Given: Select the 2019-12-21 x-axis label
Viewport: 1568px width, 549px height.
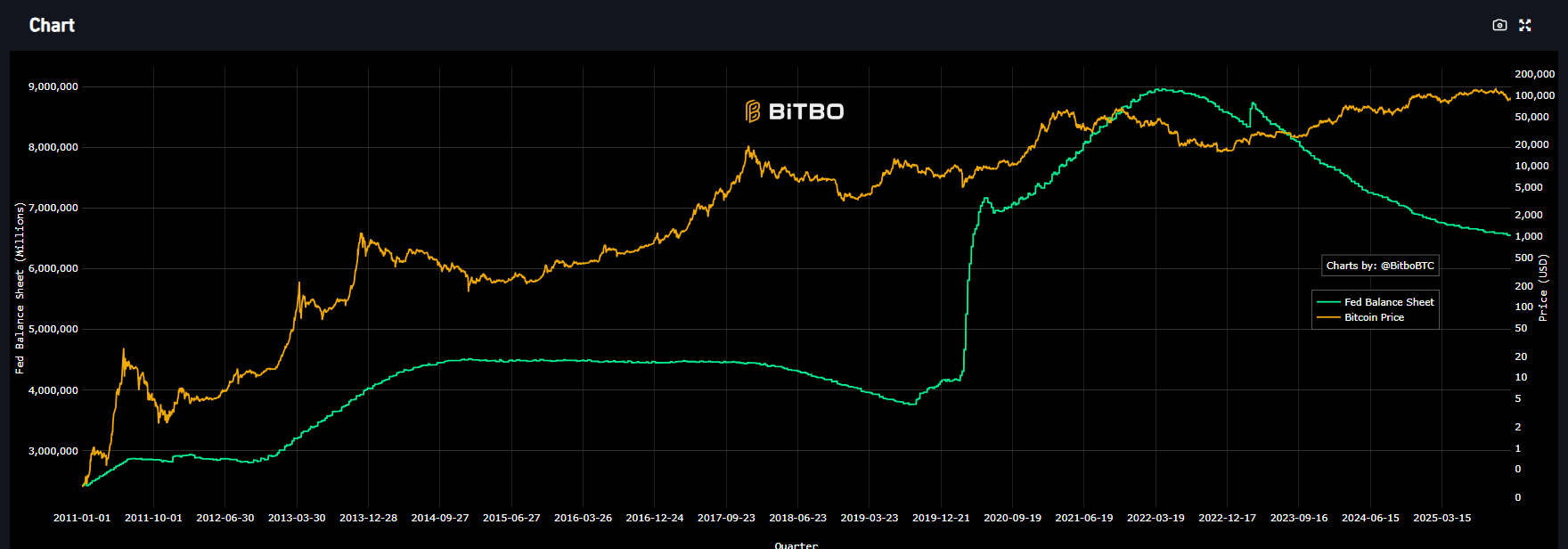Looking at the screenshot, I should point(941,518).
